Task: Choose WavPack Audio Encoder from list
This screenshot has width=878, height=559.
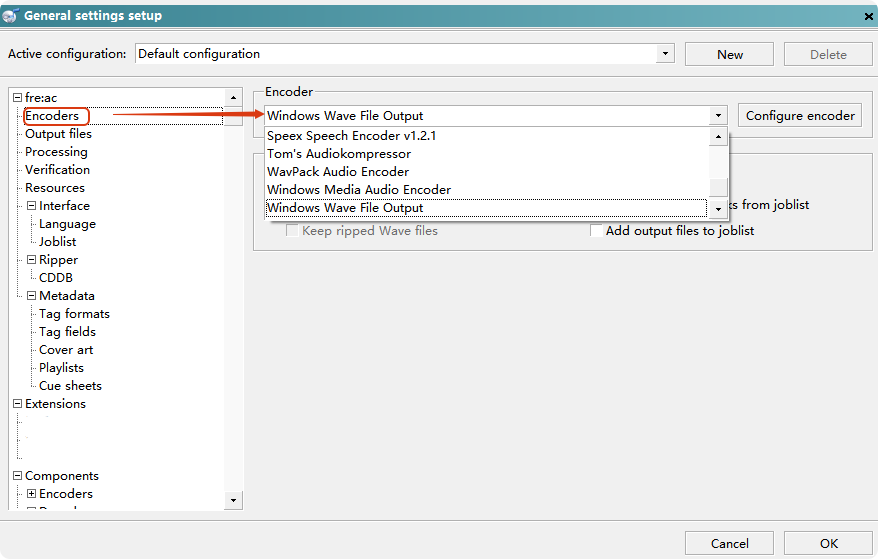Action: 338,172
